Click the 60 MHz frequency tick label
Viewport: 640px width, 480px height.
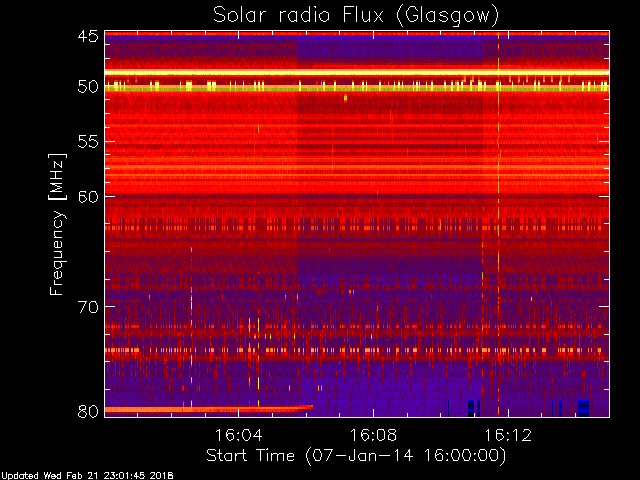click(88, 196)
